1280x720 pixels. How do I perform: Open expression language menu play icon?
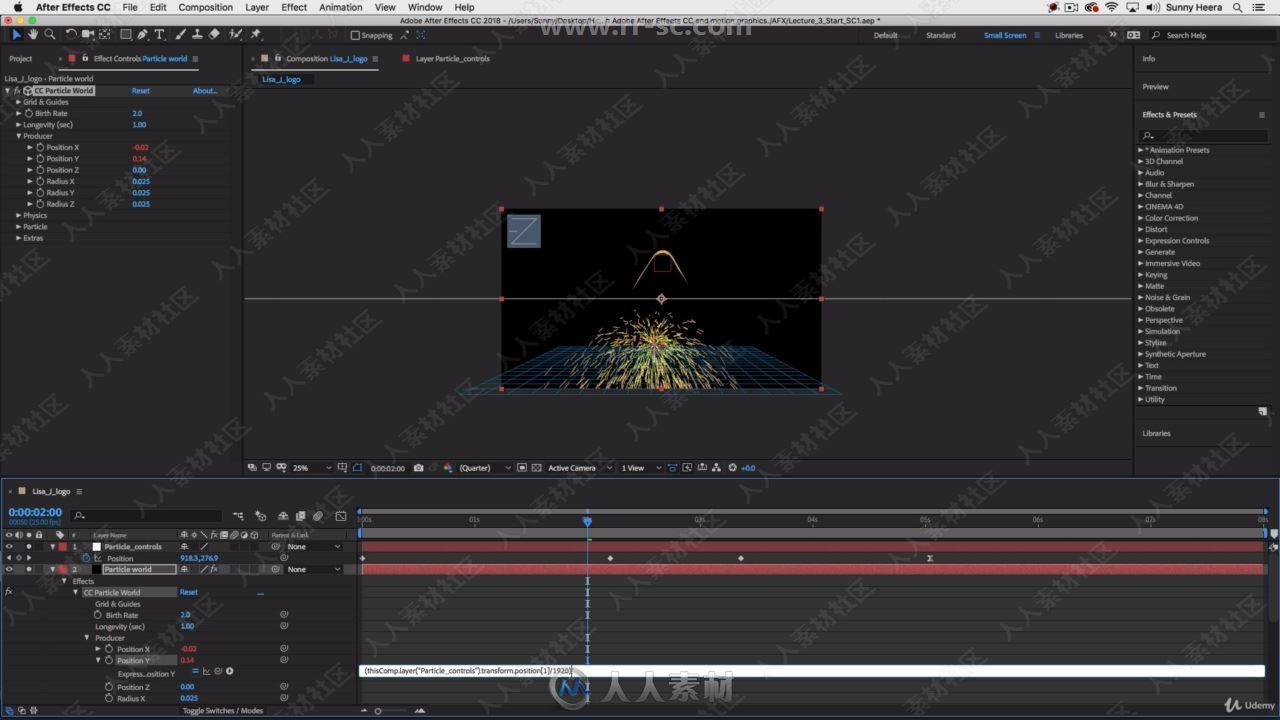(x=229, y=671)
